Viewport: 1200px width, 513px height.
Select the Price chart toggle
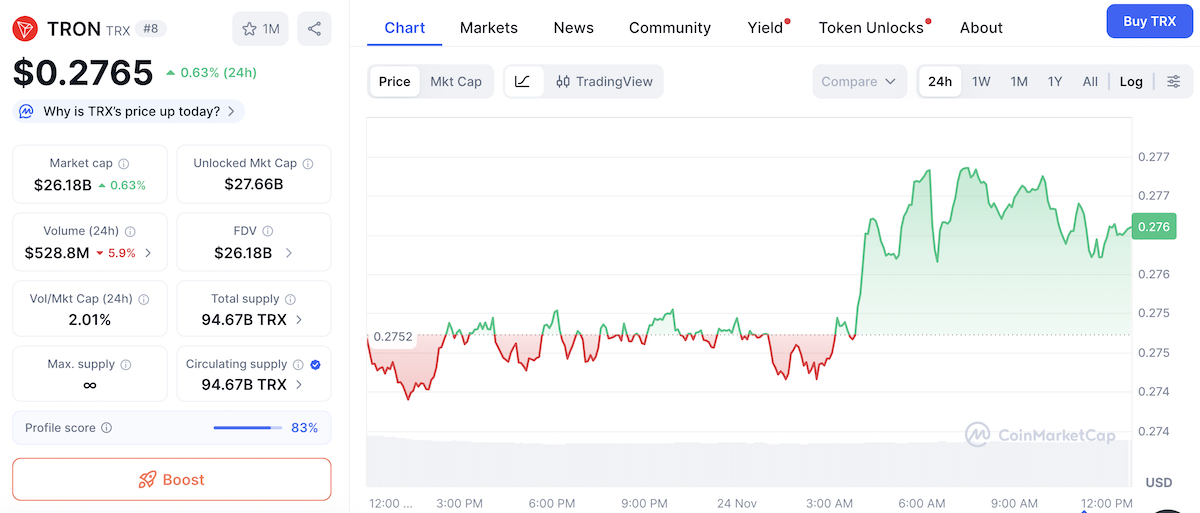[394, 81]
